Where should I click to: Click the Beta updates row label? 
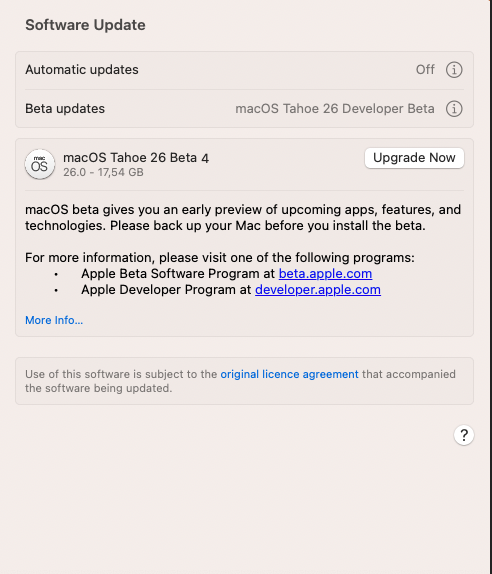tap(65, 109)
